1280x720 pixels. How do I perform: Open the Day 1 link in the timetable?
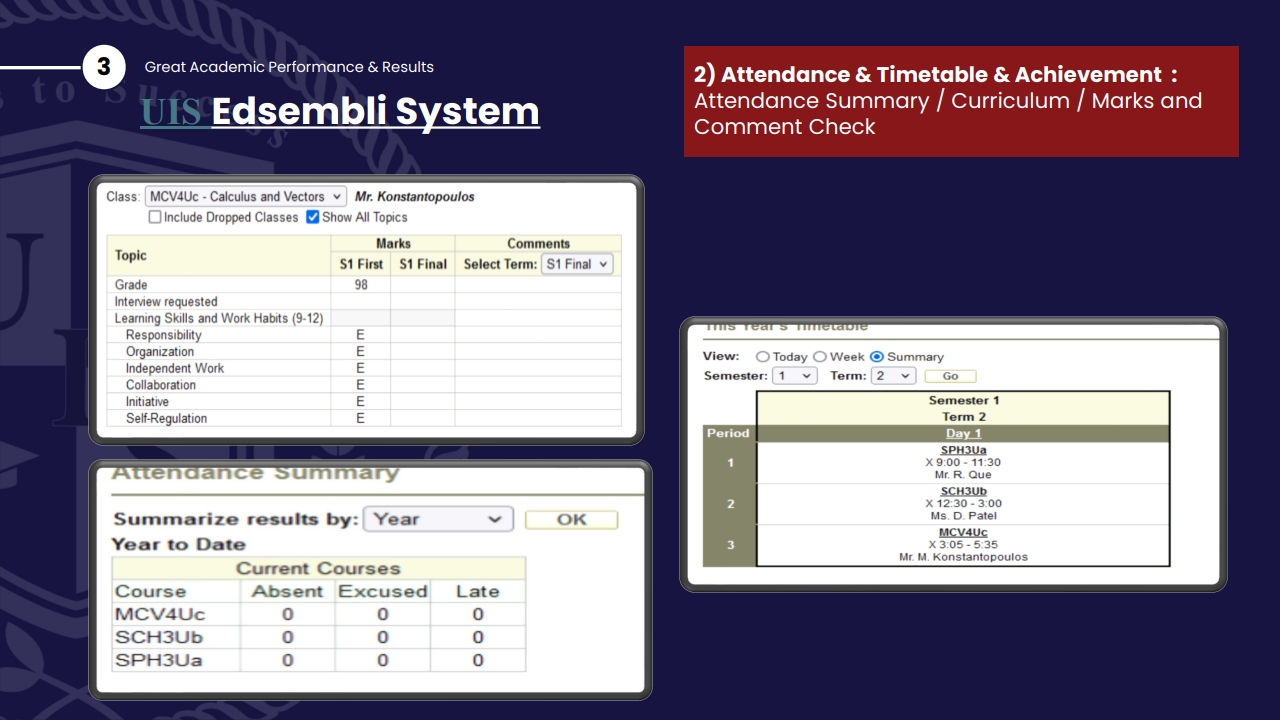coord(963,433)
